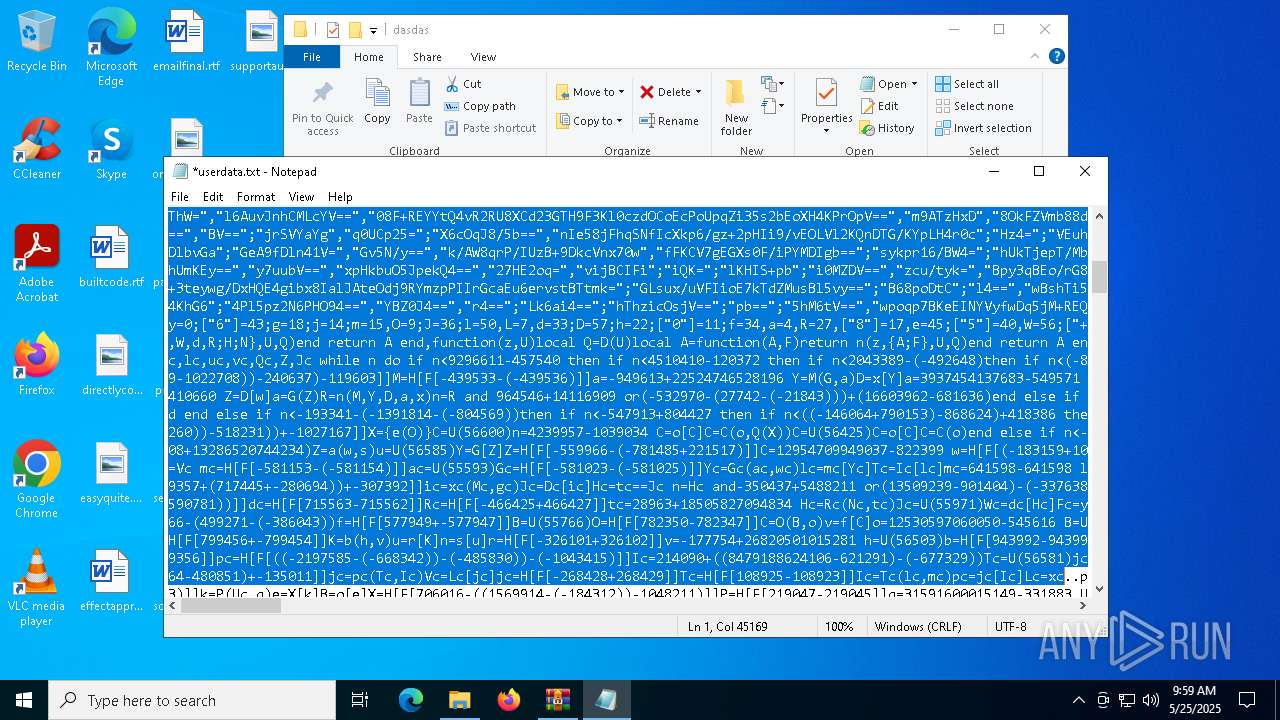The width and height of the screenshot is (1280, 720).
Task: Click Notepad scroll right arrow
Action: point(1083,605)
